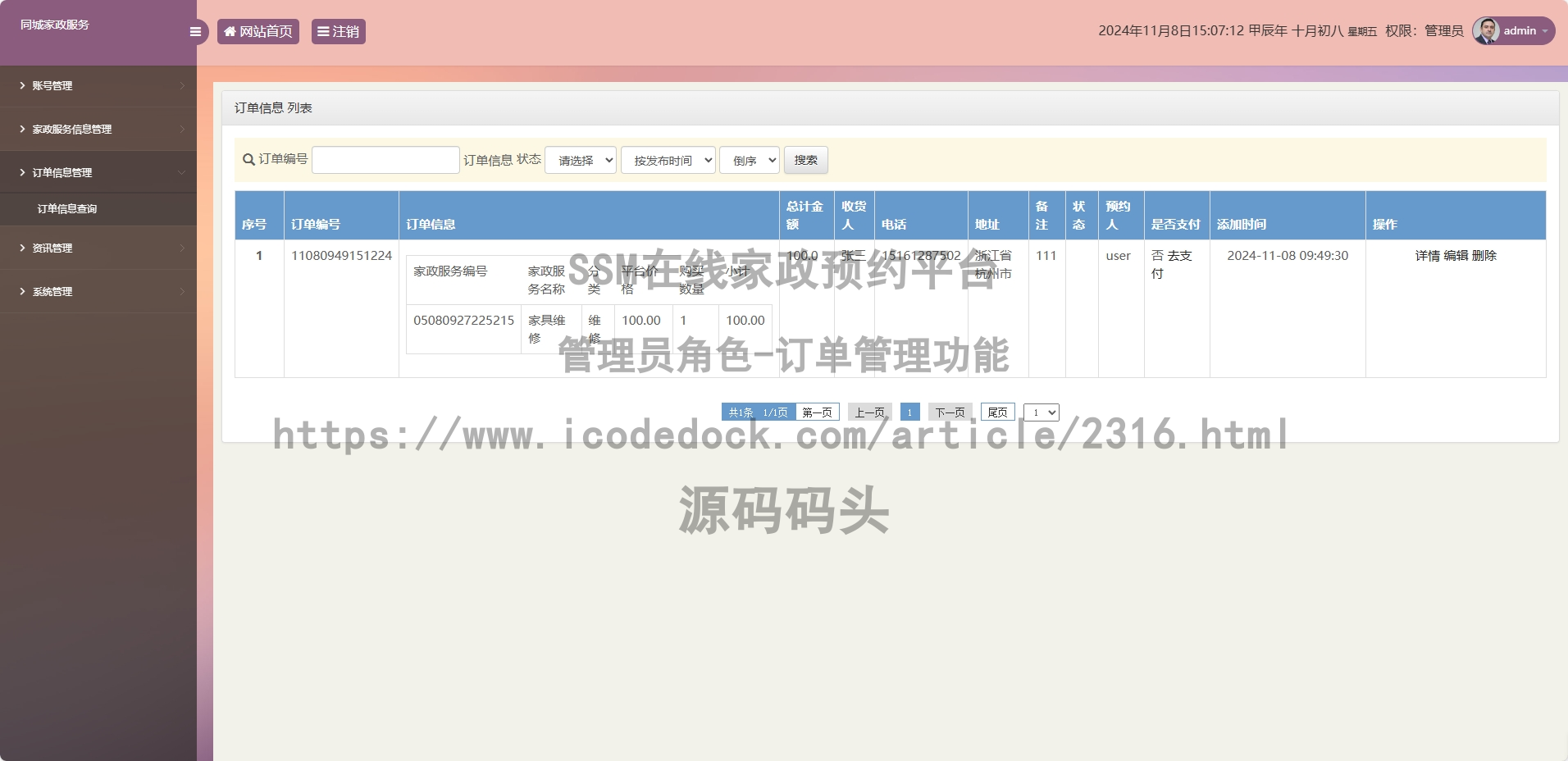The image size is (1568, 761).
Task: Click the chevron arrow beside 账号管理
Action: 182,85
